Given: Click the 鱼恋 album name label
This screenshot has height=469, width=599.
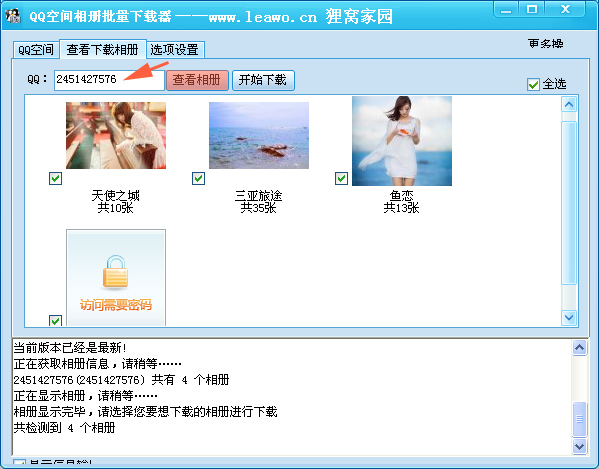Looking at the screenshot, I should tap(401, 196).
